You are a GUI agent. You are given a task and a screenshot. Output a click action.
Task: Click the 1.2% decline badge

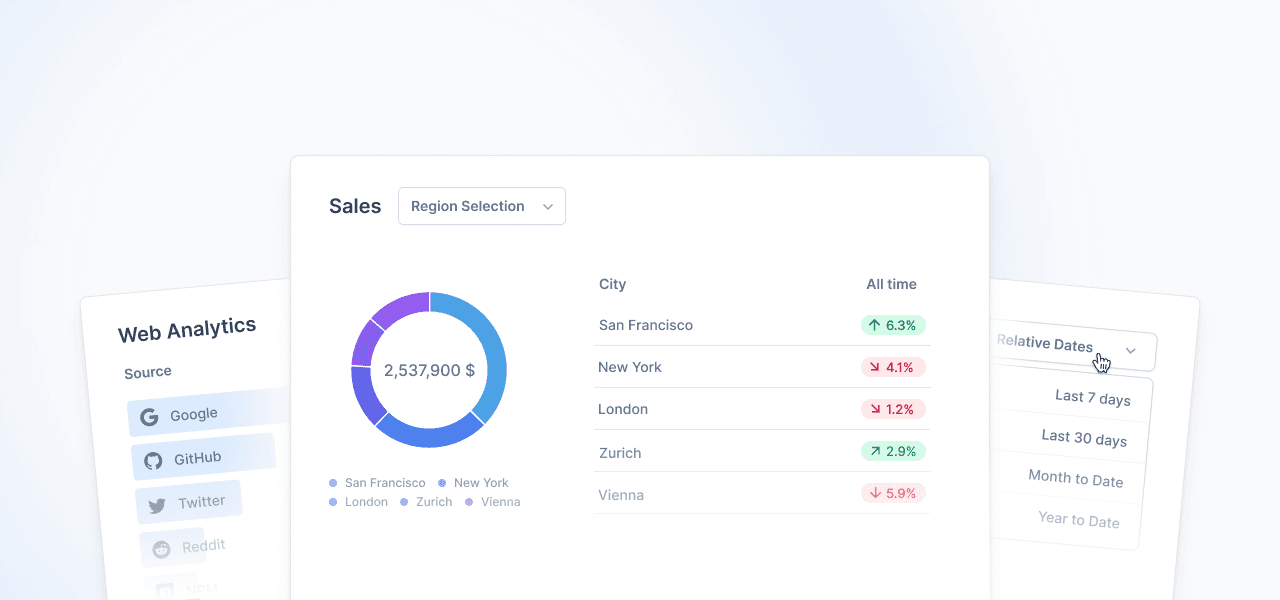[894, 409]
